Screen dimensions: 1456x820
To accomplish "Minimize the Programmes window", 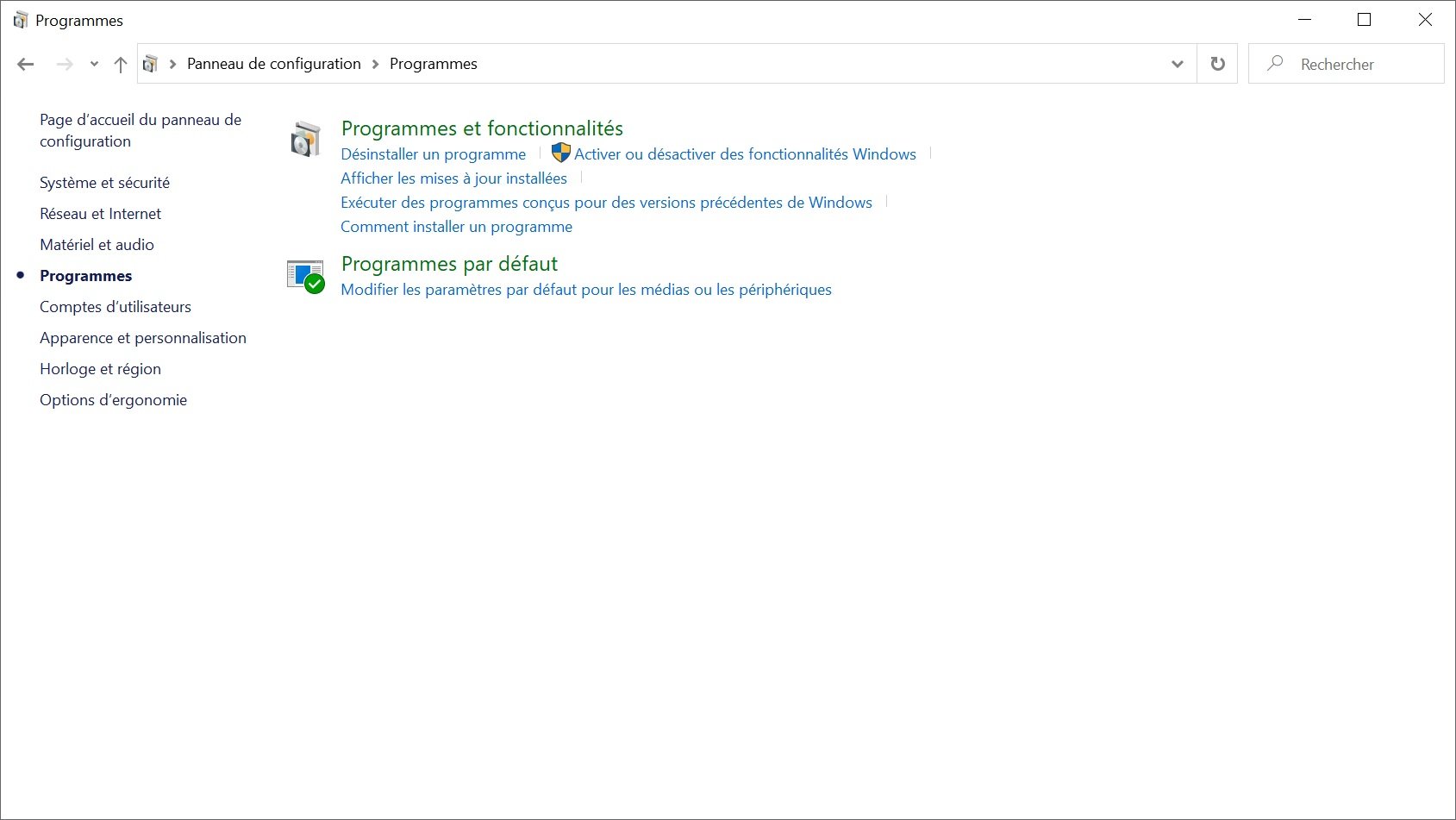I will coord(1304,20).
